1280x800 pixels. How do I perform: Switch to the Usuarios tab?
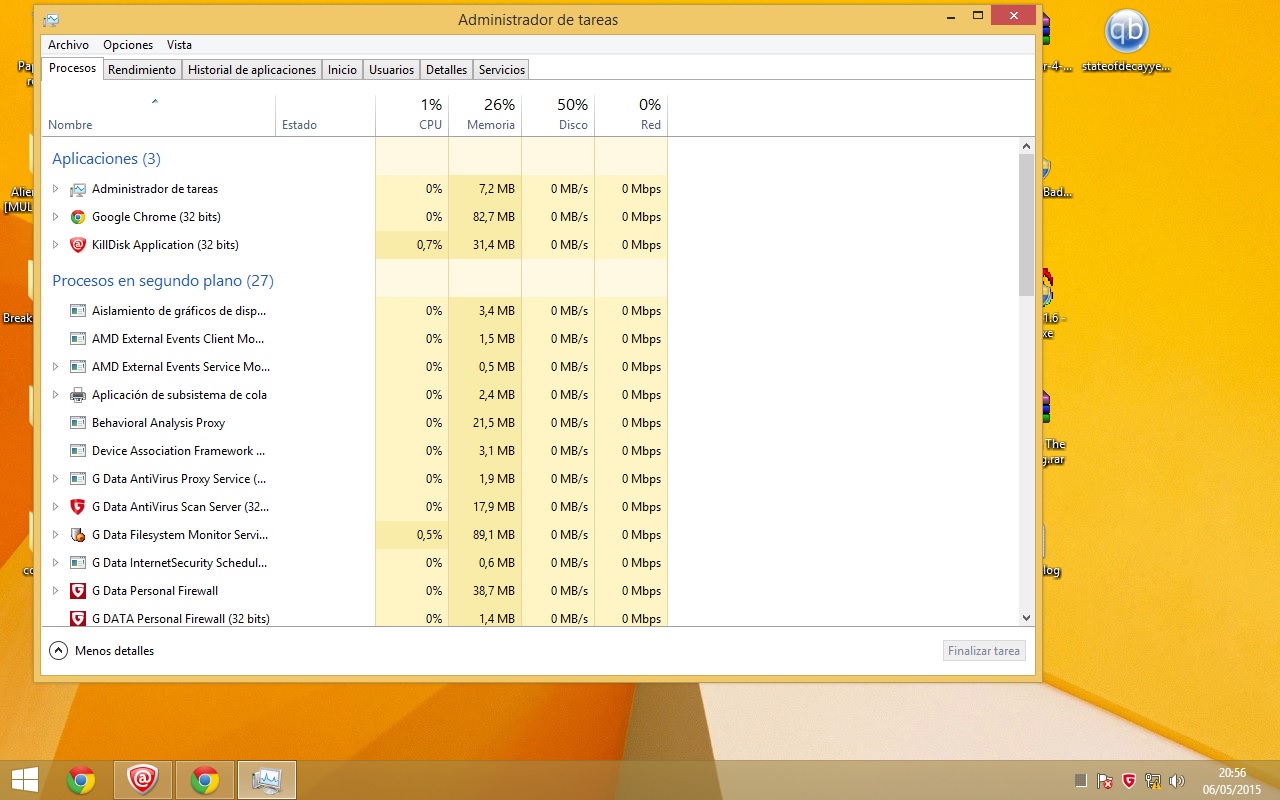(x=391, y=70)
